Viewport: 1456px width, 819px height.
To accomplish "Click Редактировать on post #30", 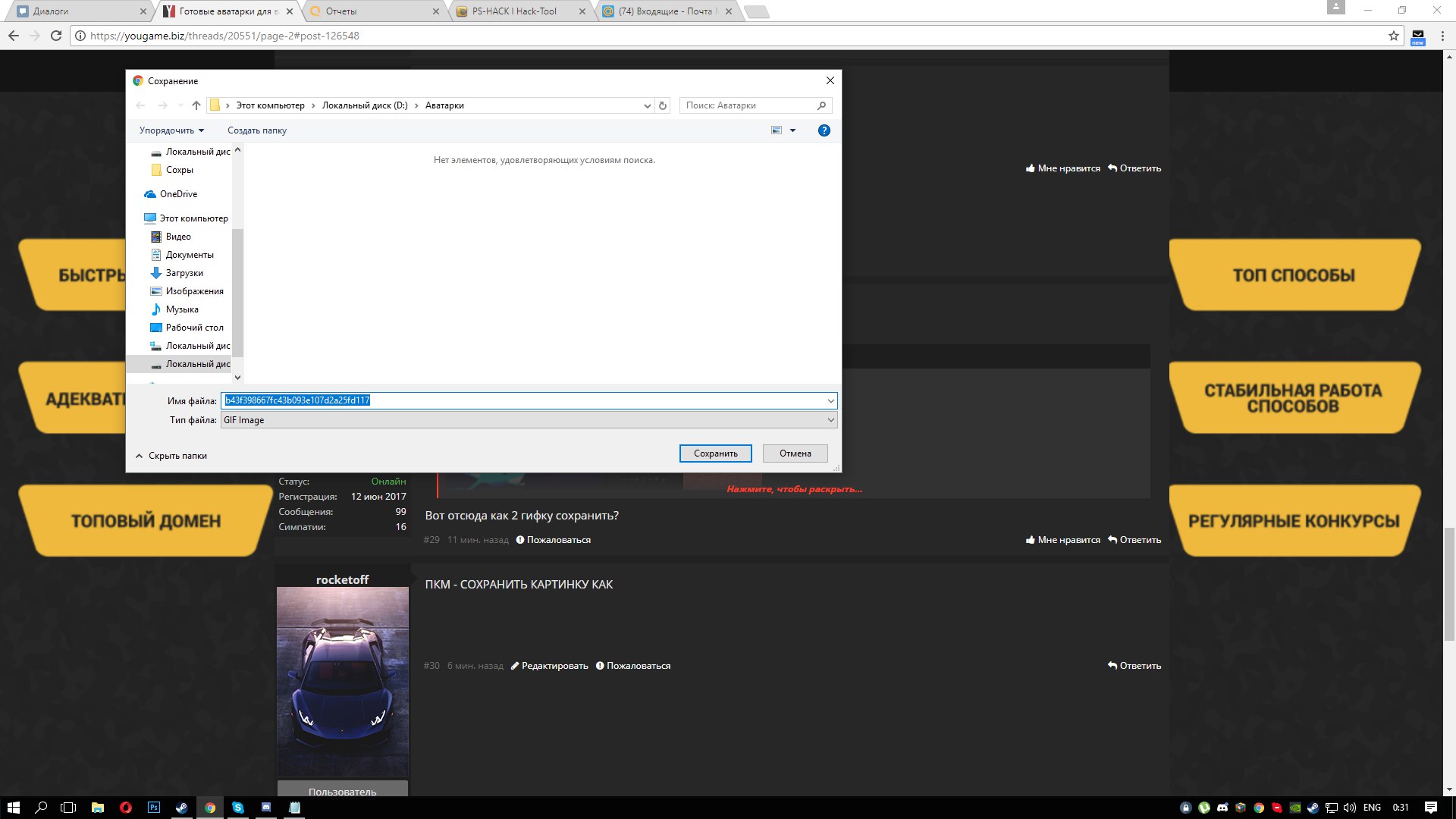I will pyautogui.click(x=549, y=666).
